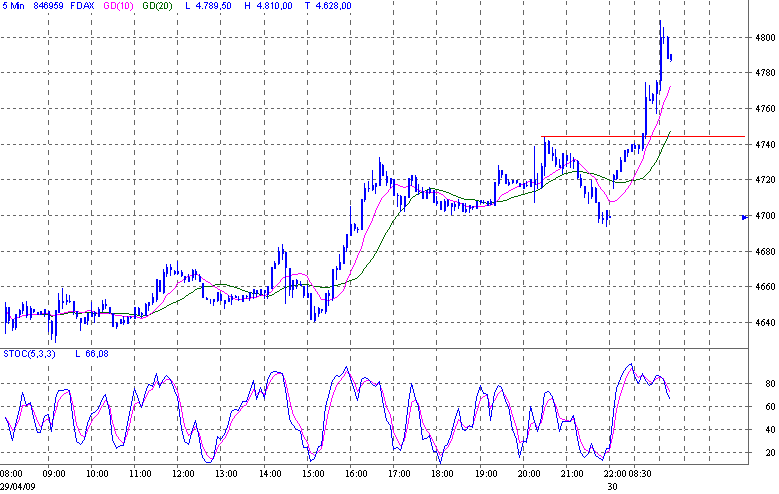Click the 4680 price axis label

click(x=765, y=251)
